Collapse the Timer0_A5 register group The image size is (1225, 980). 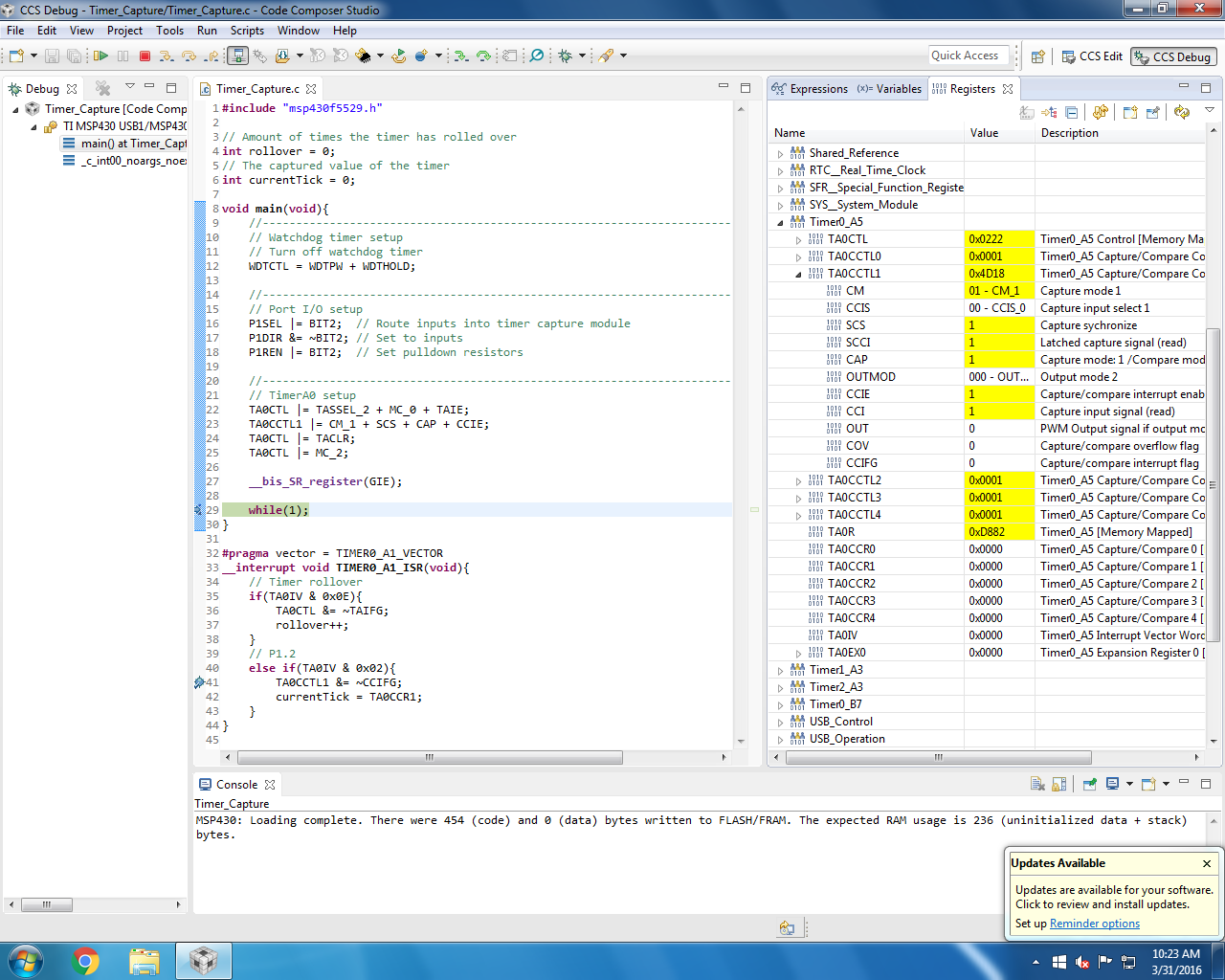tap(781, 222)
